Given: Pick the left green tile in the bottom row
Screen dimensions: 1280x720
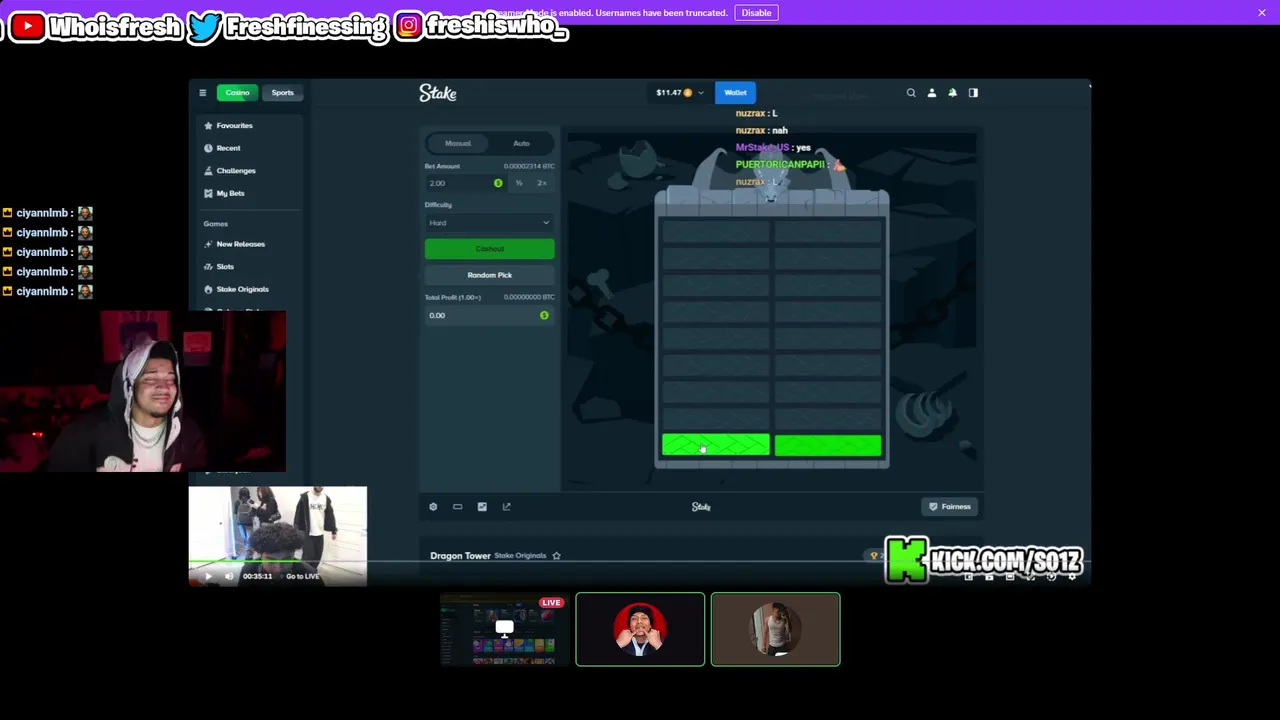Looking at the screenshot, I should (x=716, y=445).
